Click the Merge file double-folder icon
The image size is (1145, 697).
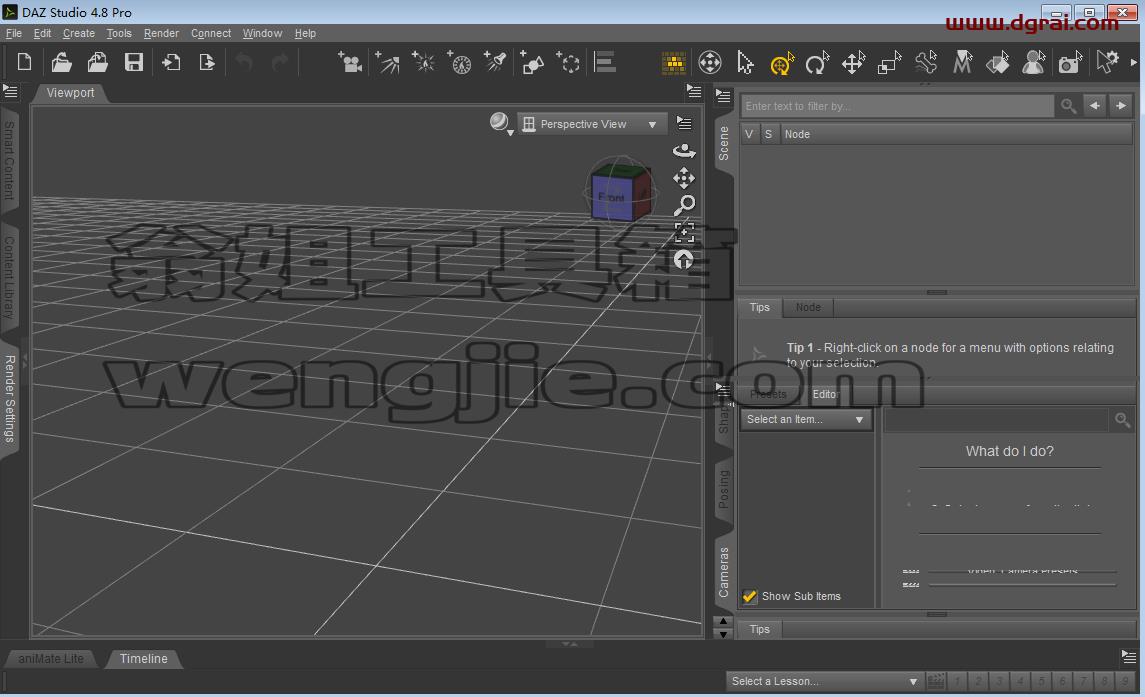coord(98,62)
